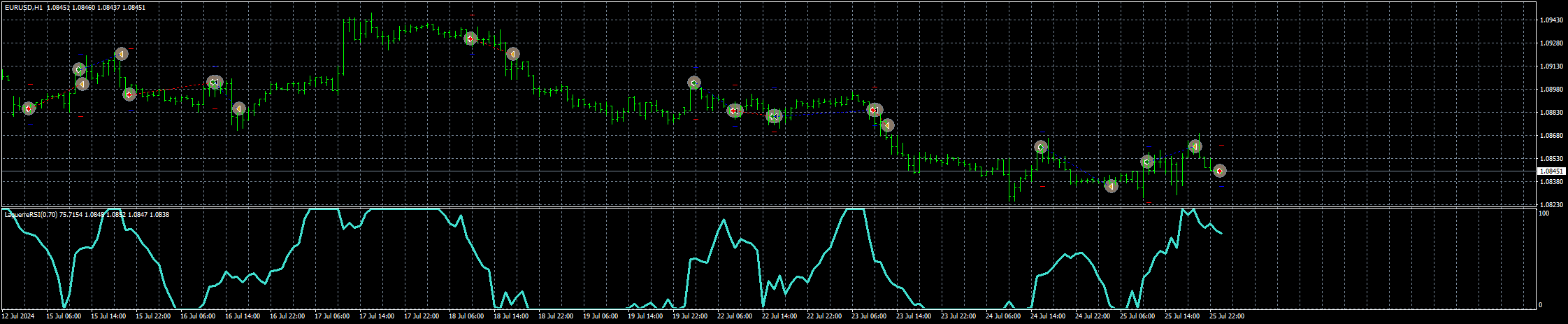Click the red sell arrow on 12 Jul 2024
Viewport: 1568px width, 324px height.
coord(29,108)
